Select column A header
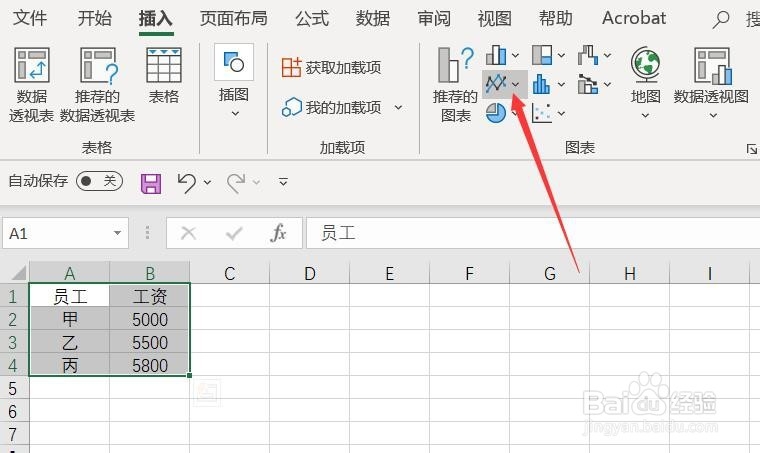 (x=69, y=273)
